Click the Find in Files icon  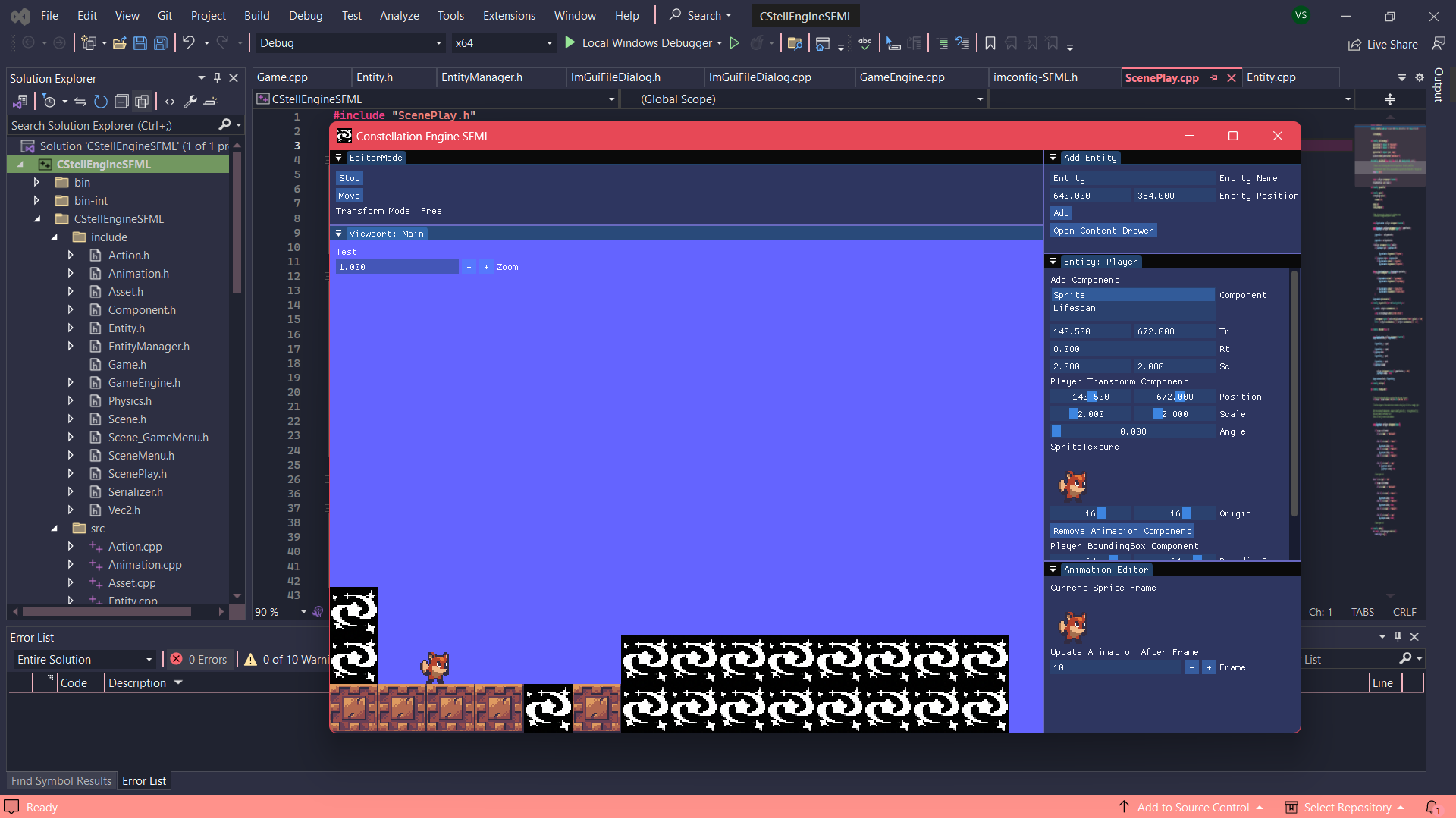(794, 43)
